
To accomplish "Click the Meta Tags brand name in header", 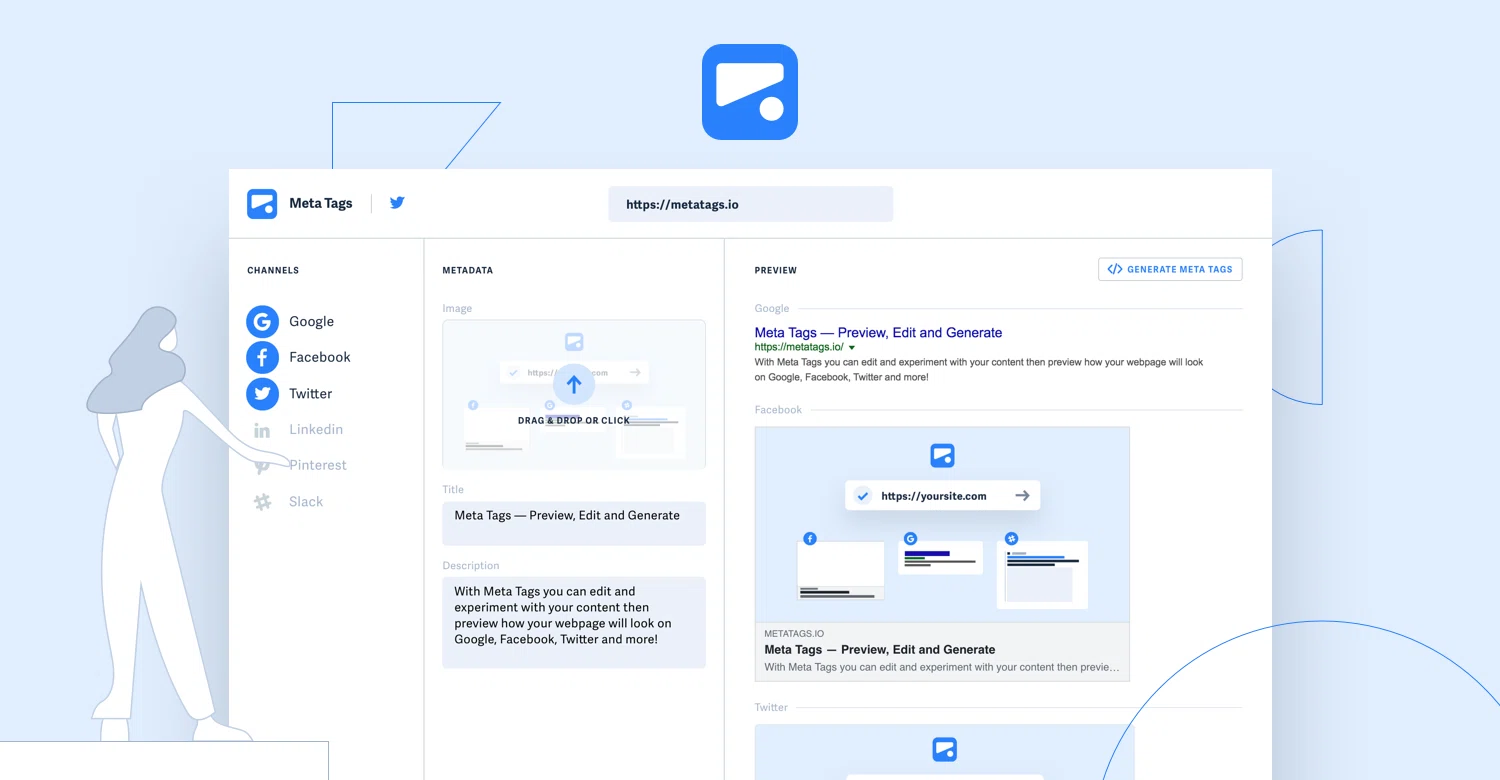I will coord(321,203).
